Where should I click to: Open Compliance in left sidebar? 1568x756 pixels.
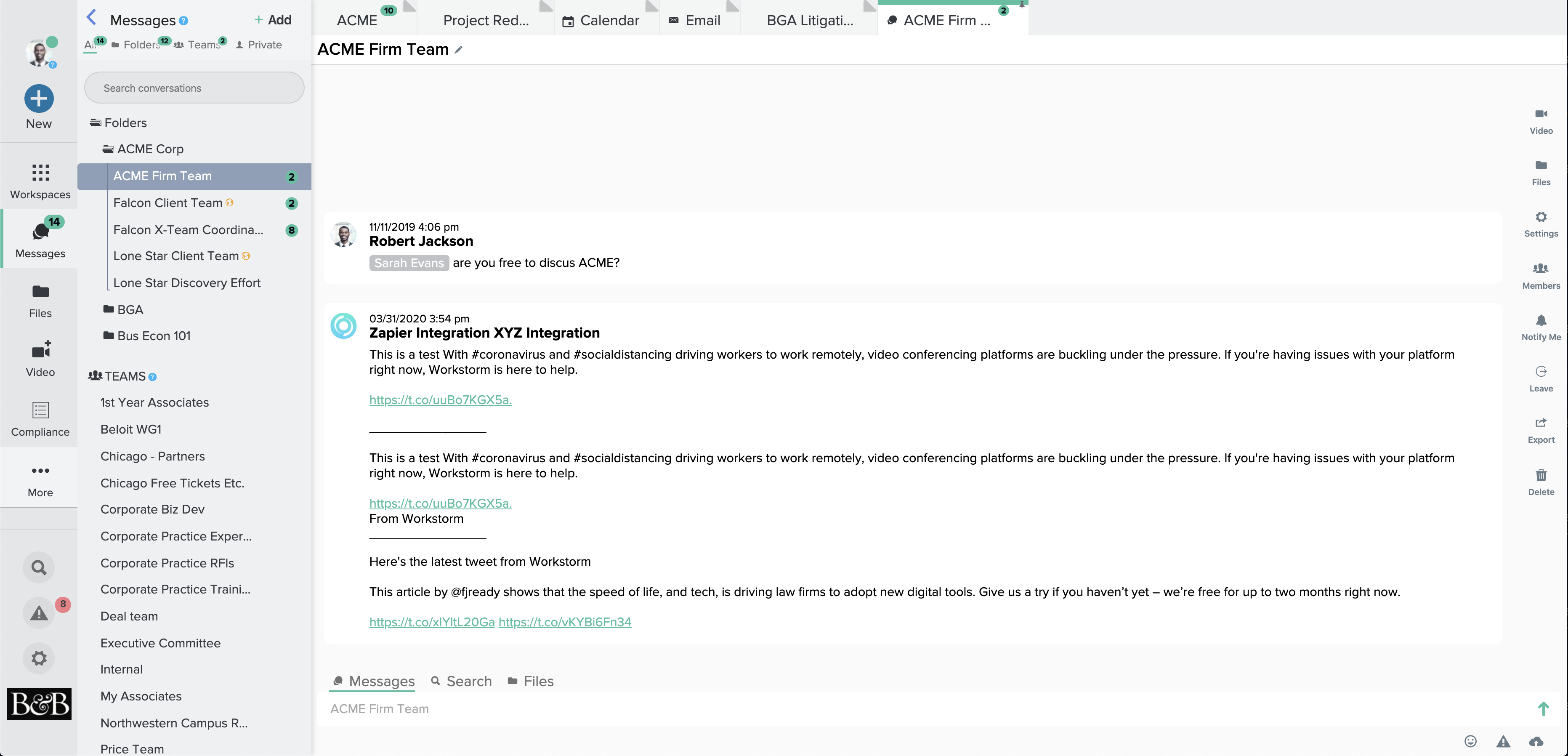point(40,418)
